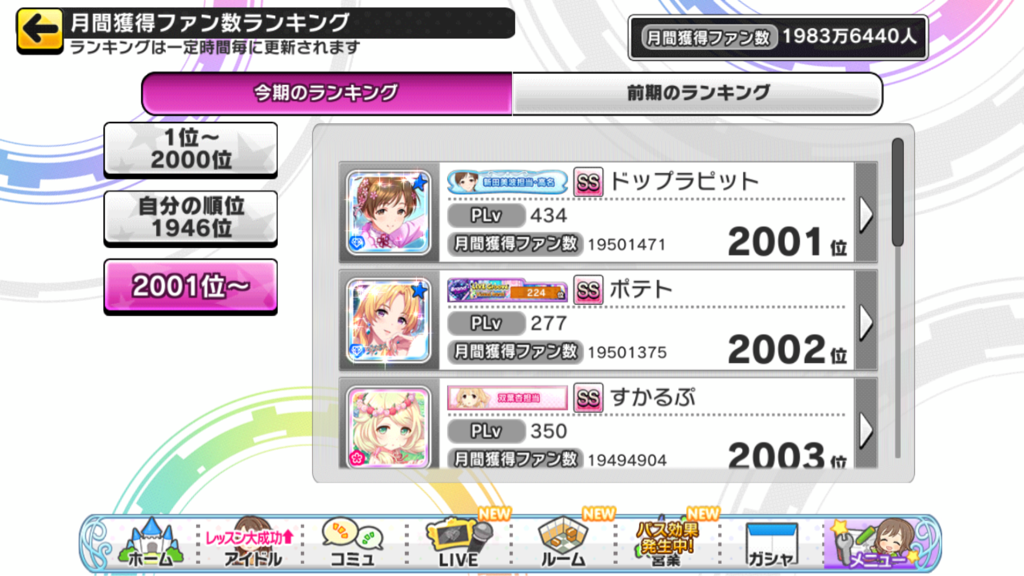The height and width of the screenshot is (576, 1024).
Task: Open the ホーム castle icon
Action: point(150,541)
